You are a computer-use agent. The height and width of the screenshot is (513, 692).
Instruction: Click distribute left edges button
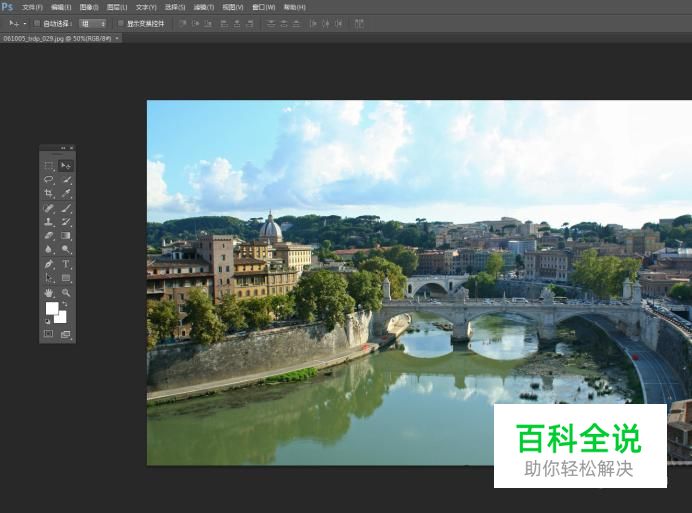pyautogui.click(x=313, y=23)
